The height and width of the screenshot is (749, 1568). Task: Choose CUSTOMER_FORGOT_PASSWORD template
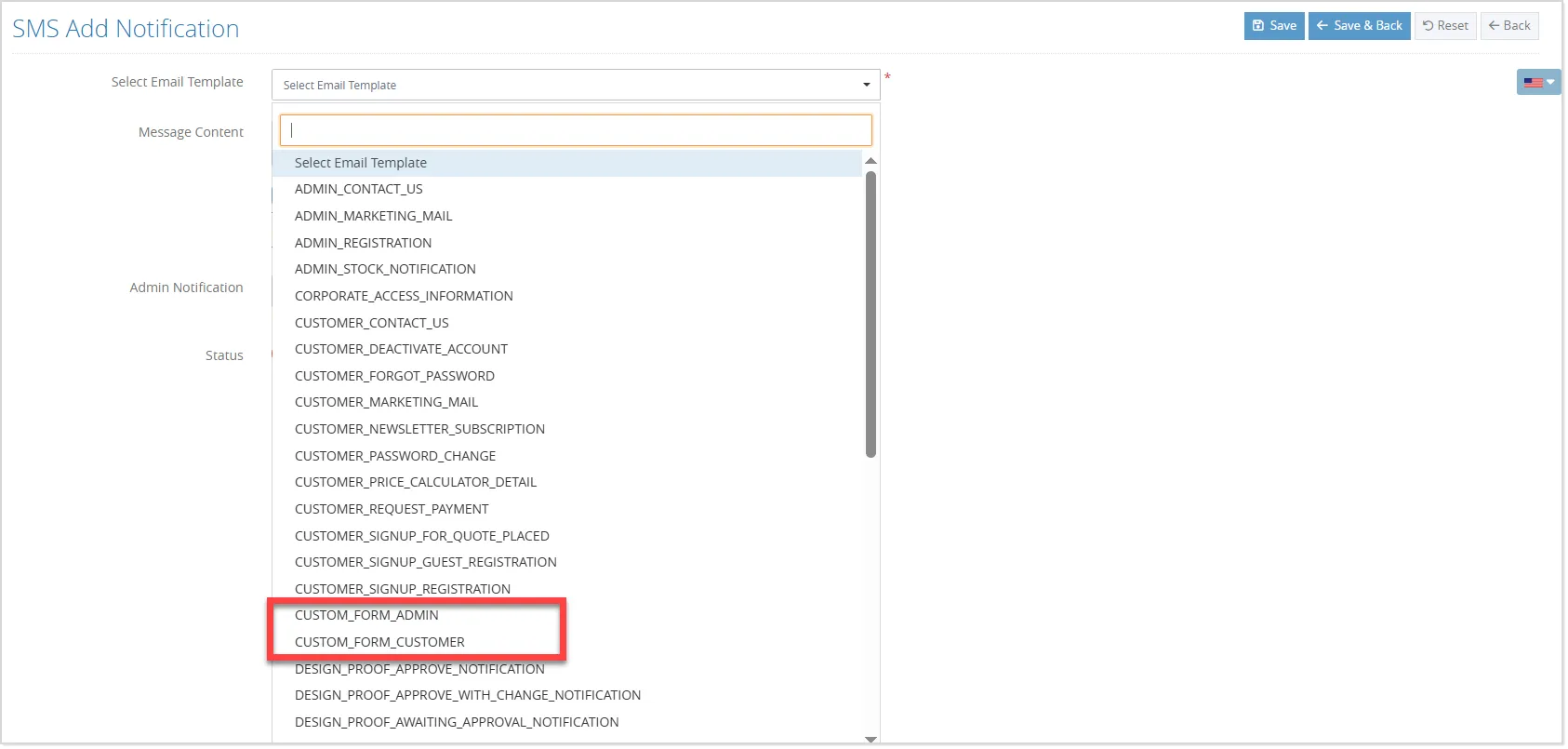(x=567, y=376)
